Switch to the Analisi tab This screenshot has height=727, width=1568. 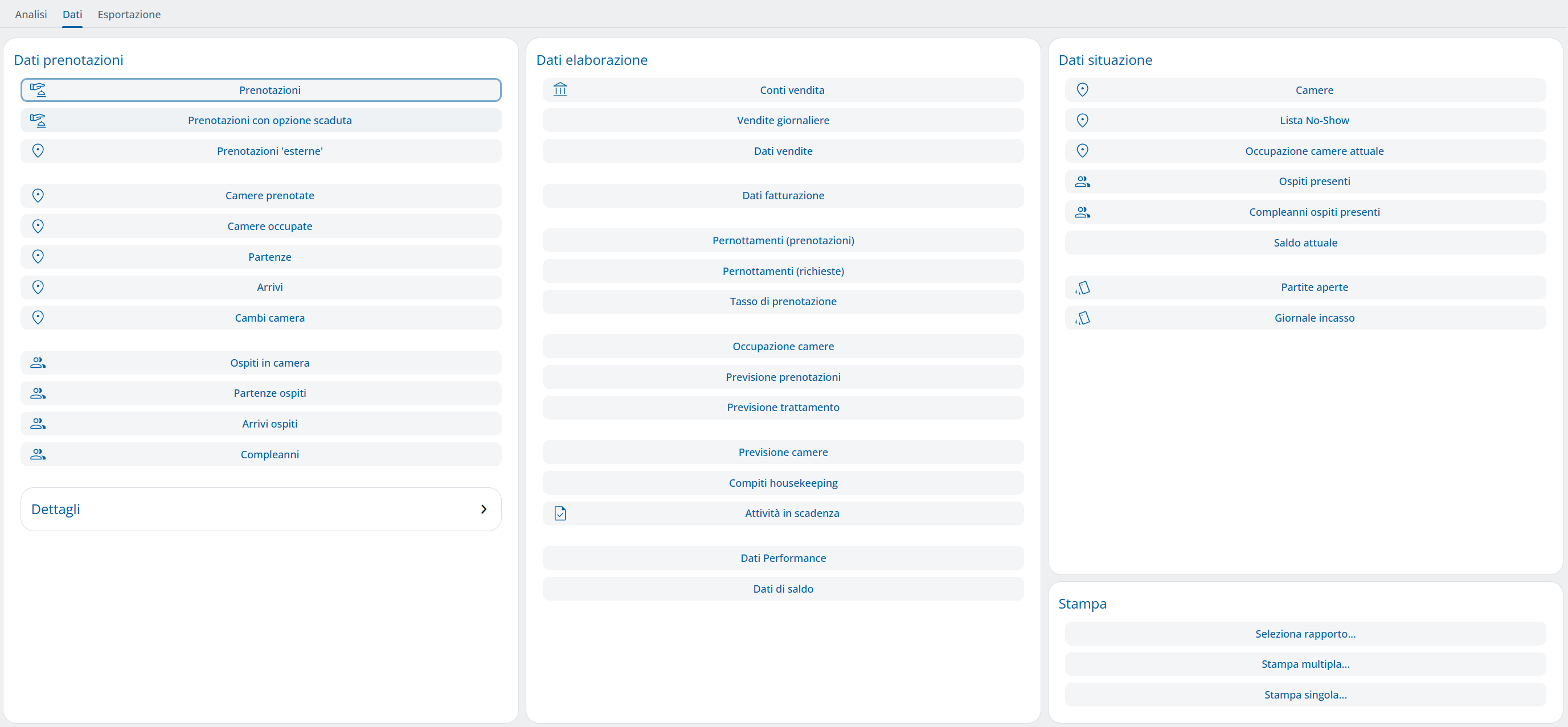coord(31,14)
